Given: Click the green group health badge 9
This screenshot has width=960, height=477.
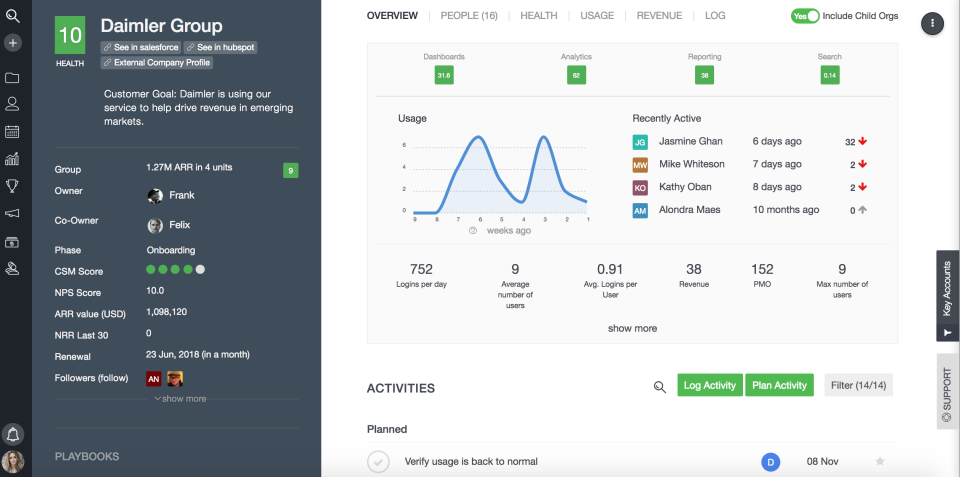Looking at the screenshot, I should pos(291,170).
